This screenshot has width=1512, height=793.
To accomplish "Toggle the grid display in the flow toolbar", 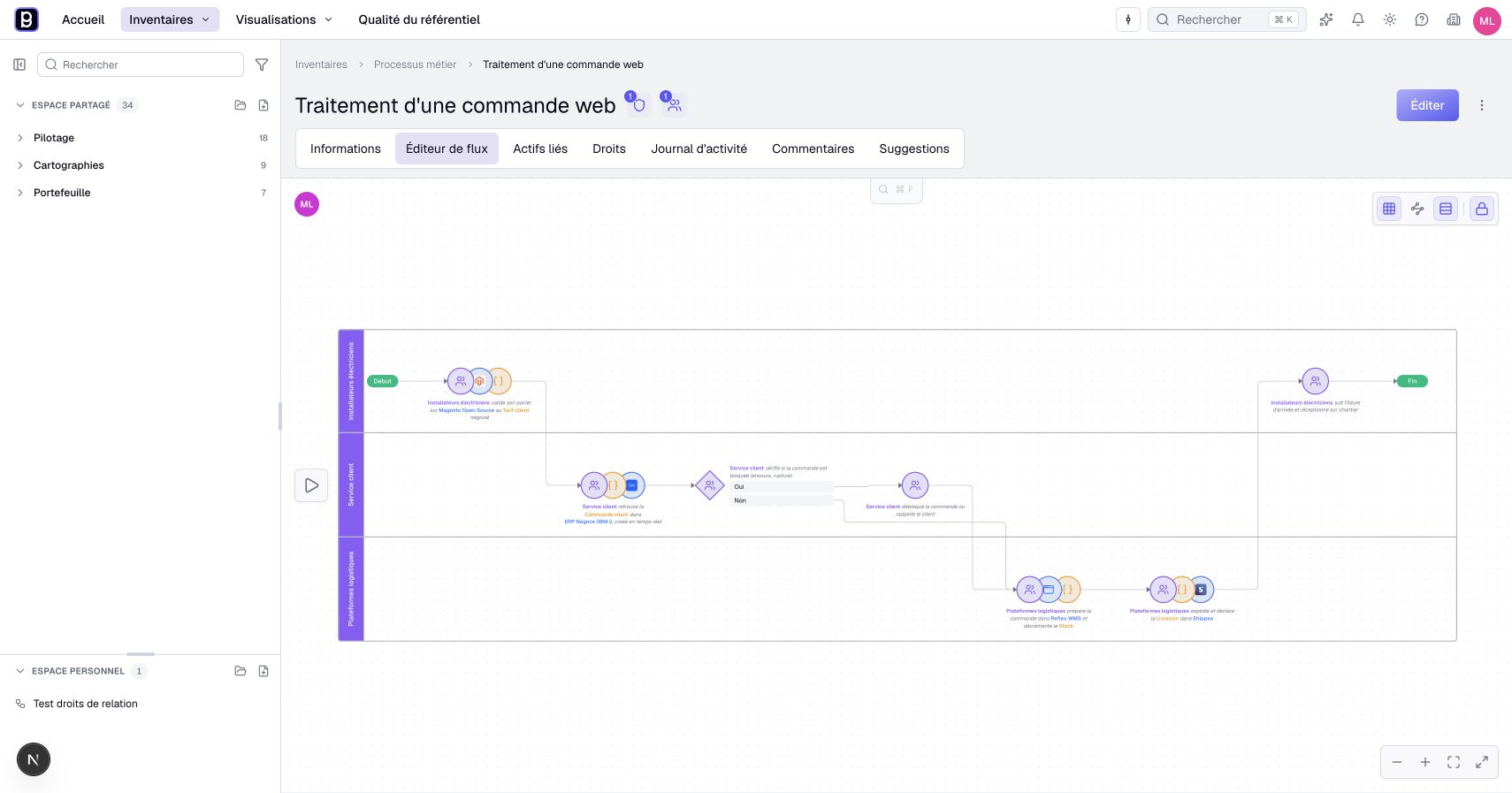I will pyautogui.click(x=1389, y=209).
